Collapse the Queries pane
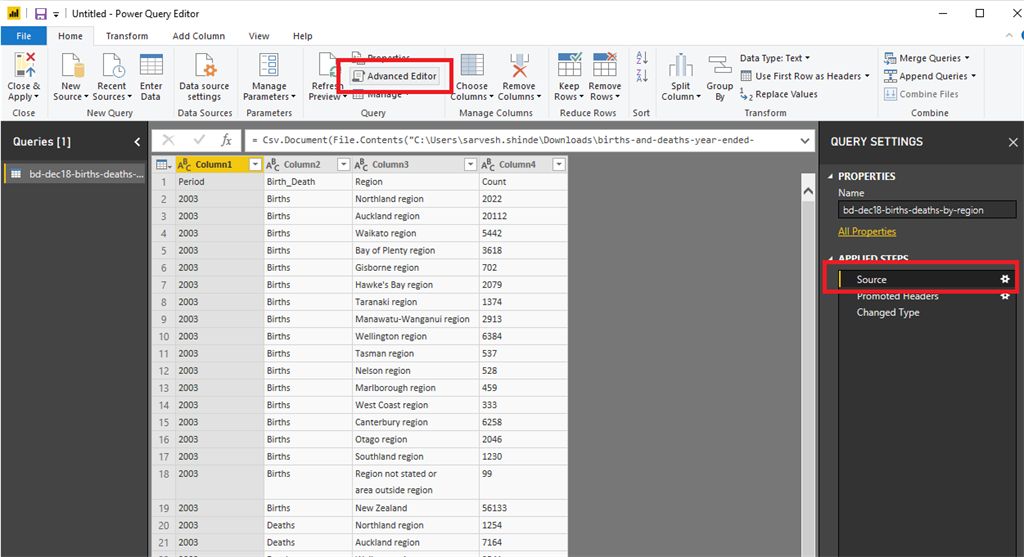1024x557 pixels. 137,142
